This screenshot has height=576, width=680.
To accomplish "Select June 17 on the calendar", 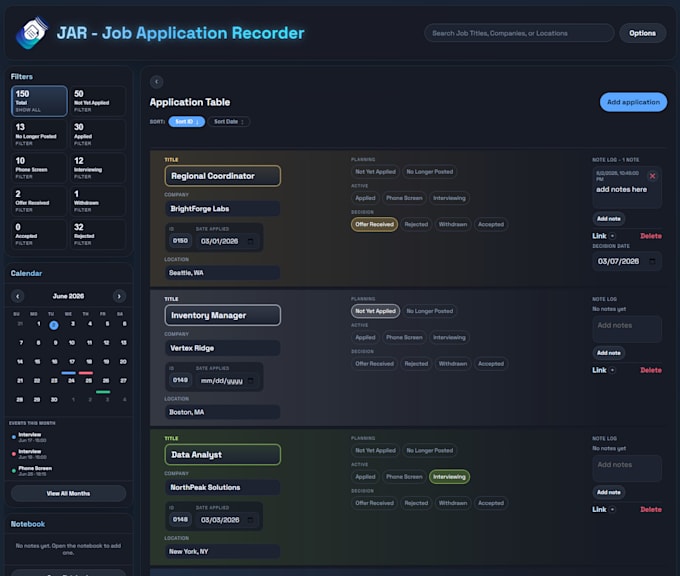I will pos(72,362).
